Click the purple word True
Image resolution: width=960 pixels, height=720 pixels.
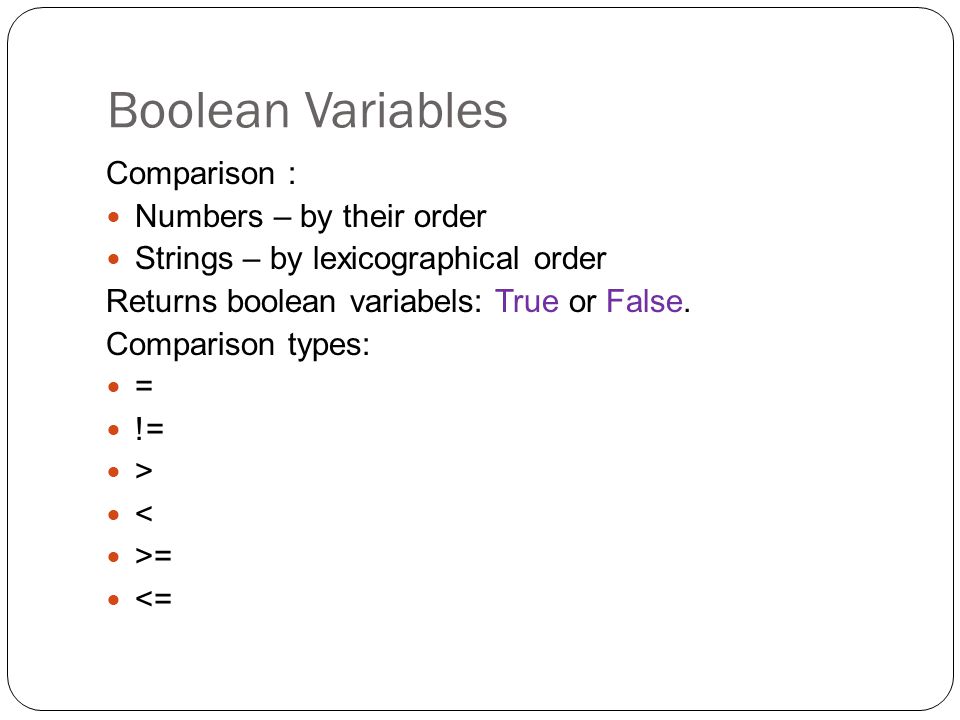tap(527, 301)
